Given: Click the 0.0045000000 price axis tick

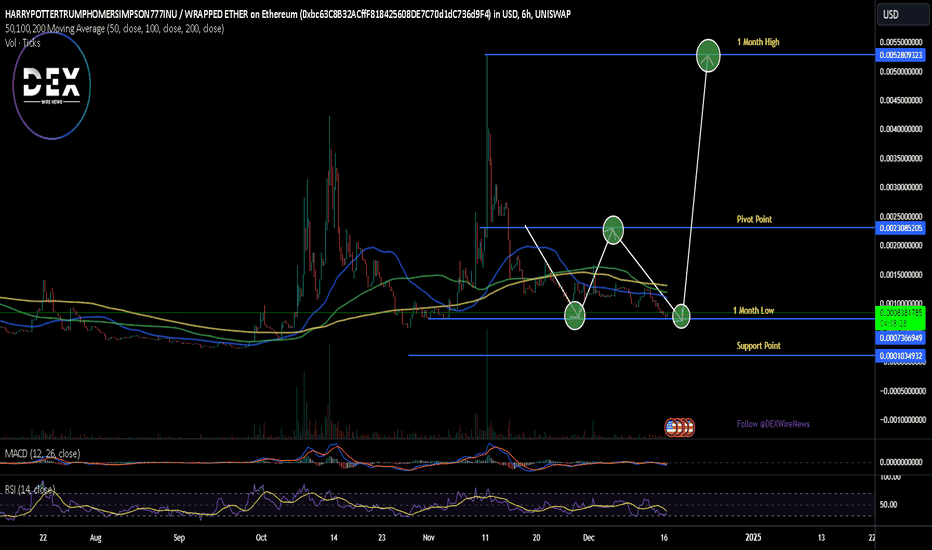Looking at the screenshot, I should pos(901,100).
